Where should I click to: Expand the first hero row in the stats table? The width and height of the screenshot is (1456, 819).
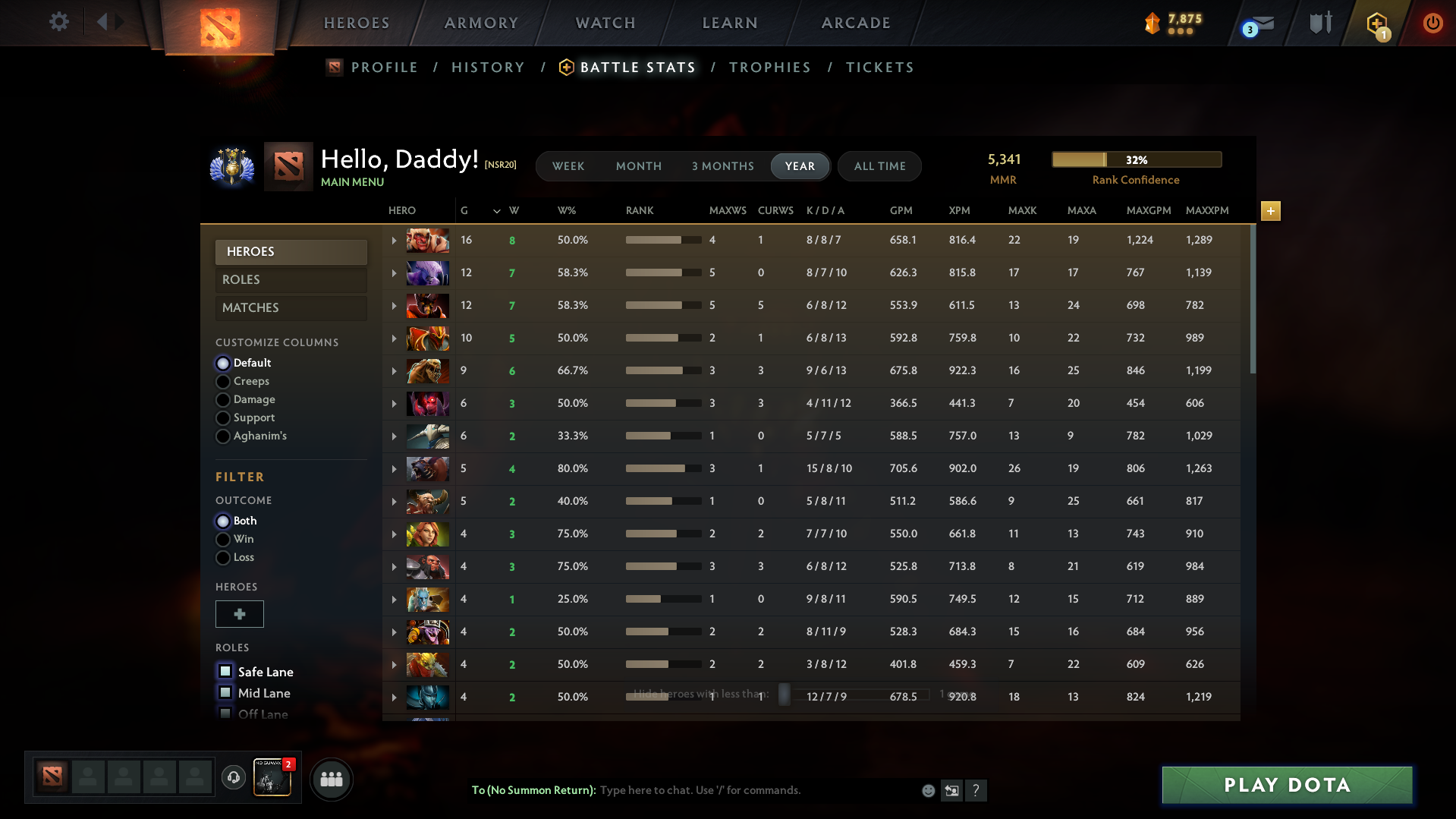click(x=394, y=240)
